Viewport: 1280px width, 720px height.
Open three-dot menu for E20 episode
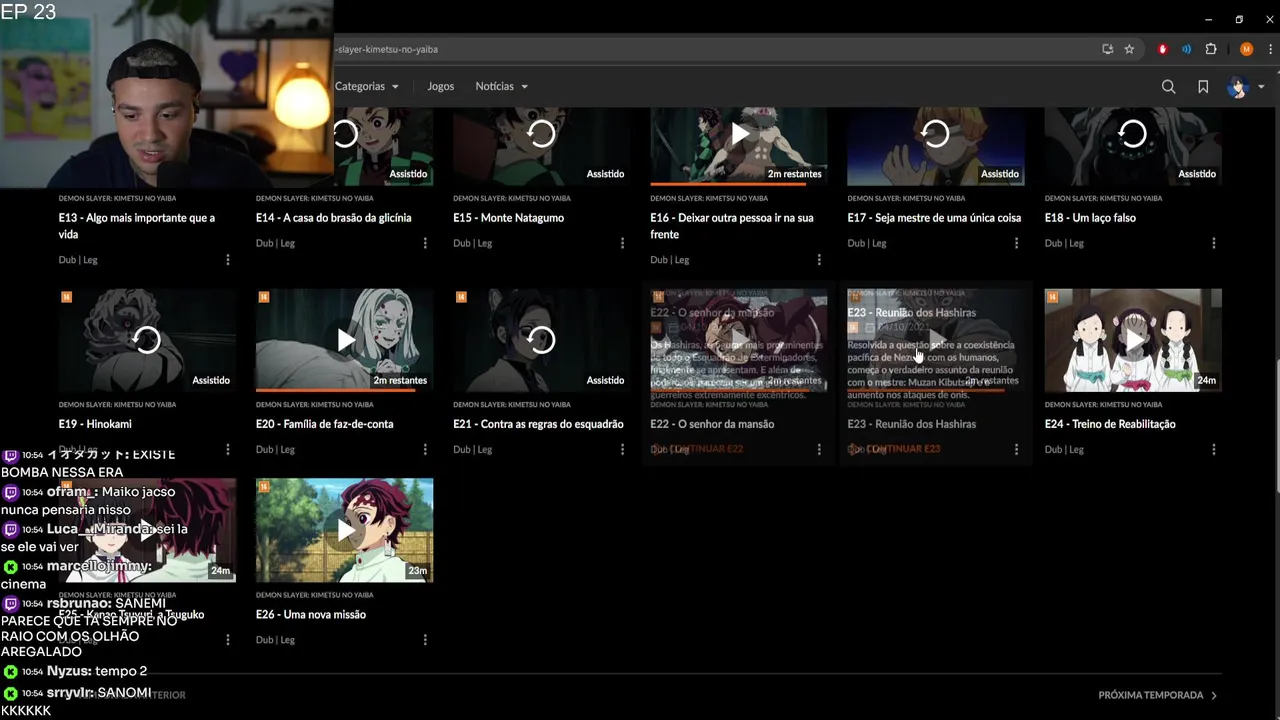point(425,450)
